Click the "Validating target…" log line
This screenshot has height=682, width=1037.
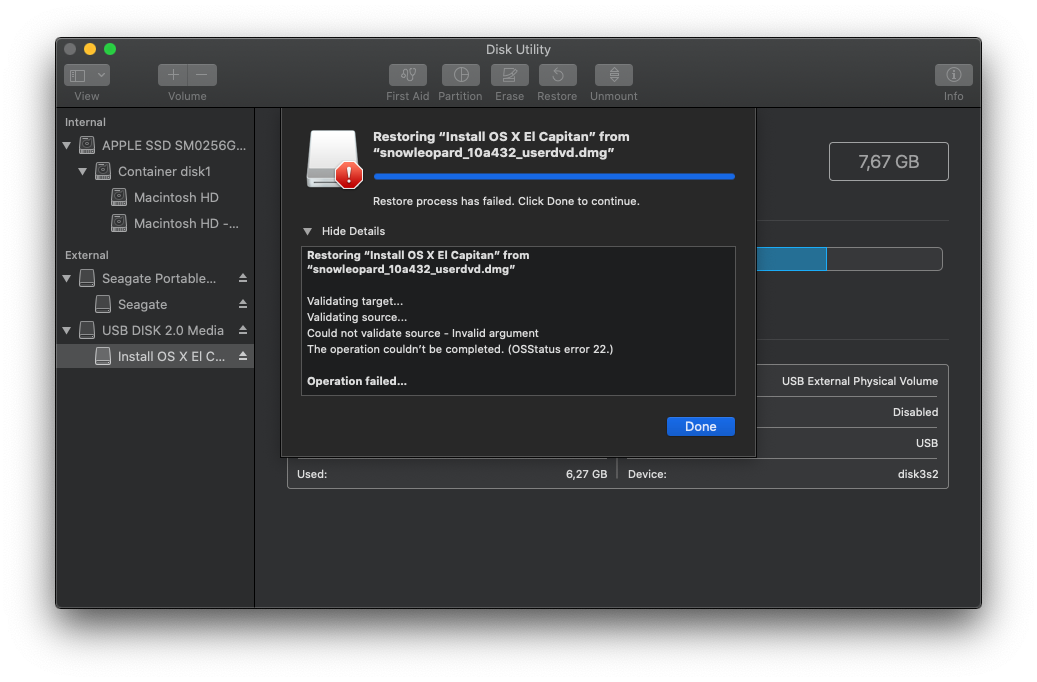click(x=354, y=301)
